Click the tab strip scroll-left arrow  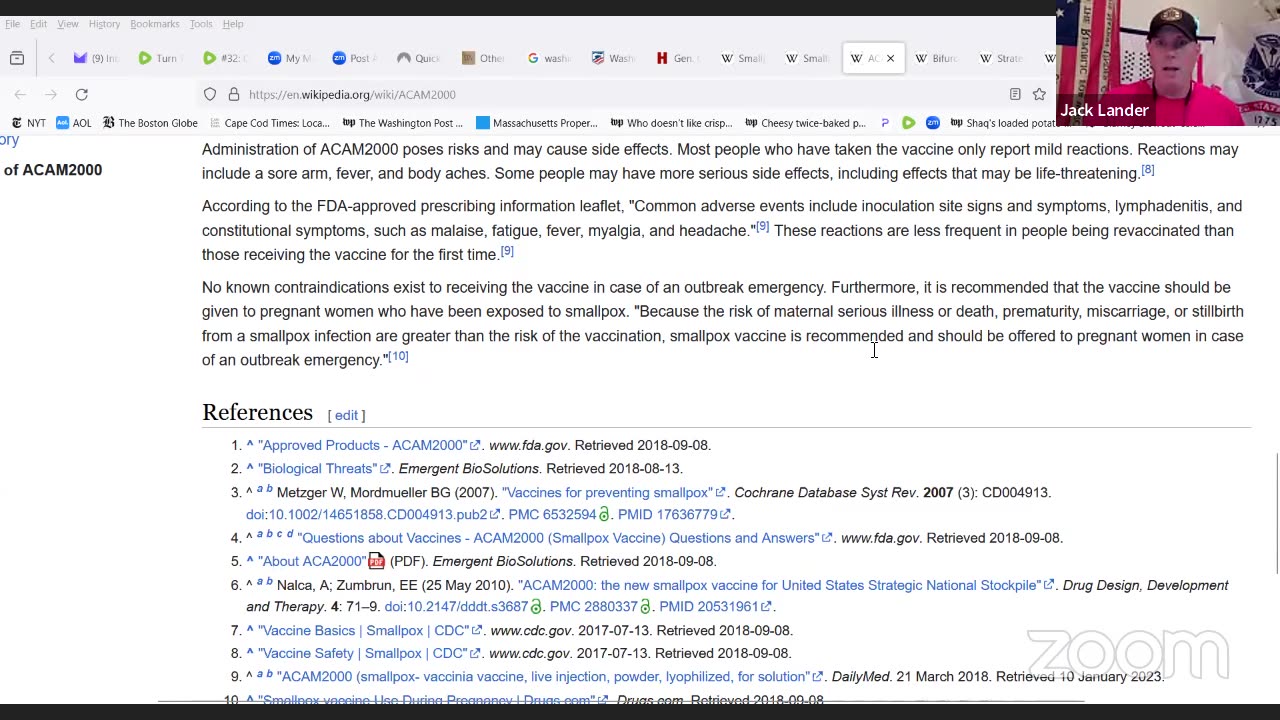[x=51, y=58]
